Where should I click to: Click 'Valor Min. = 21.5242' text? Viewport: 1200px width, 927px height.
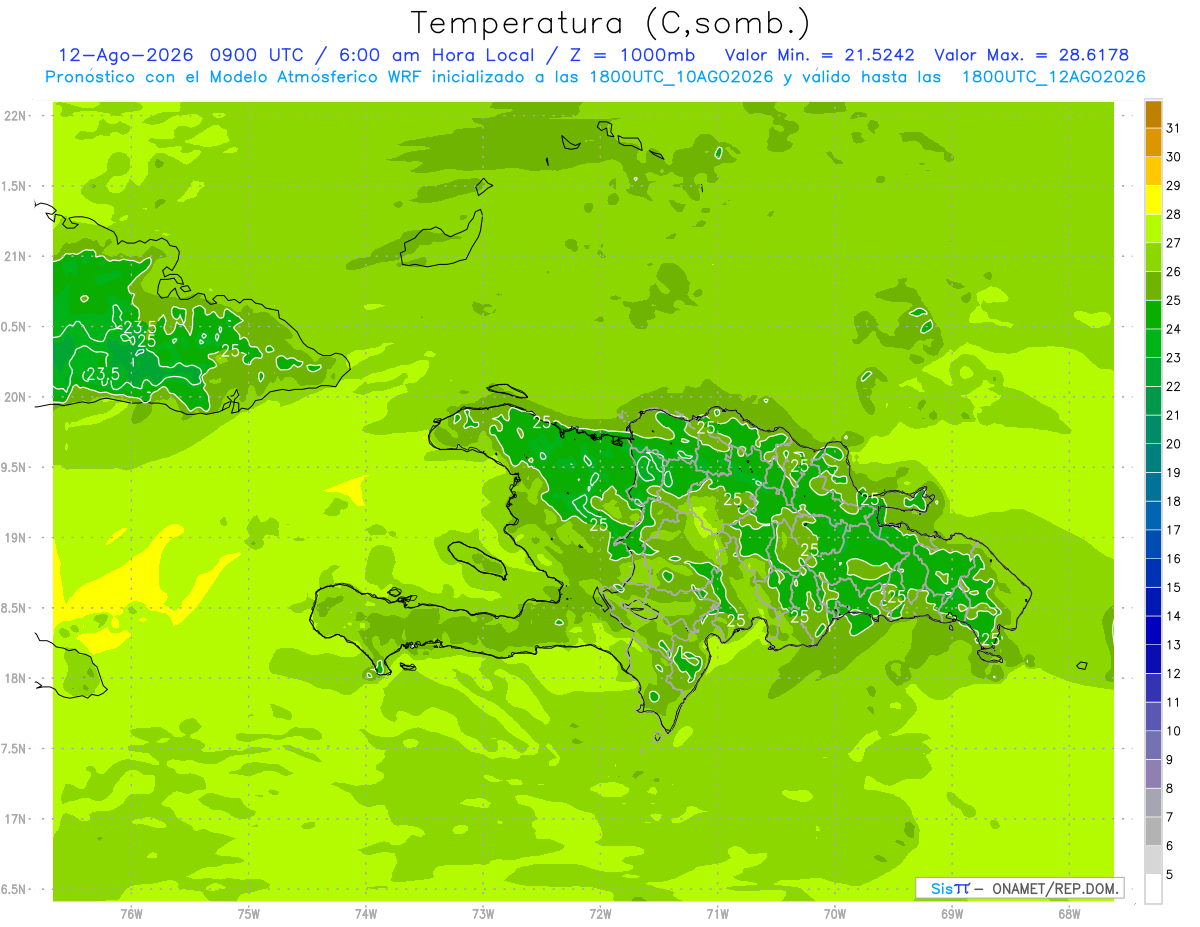(x=819, y=55)
